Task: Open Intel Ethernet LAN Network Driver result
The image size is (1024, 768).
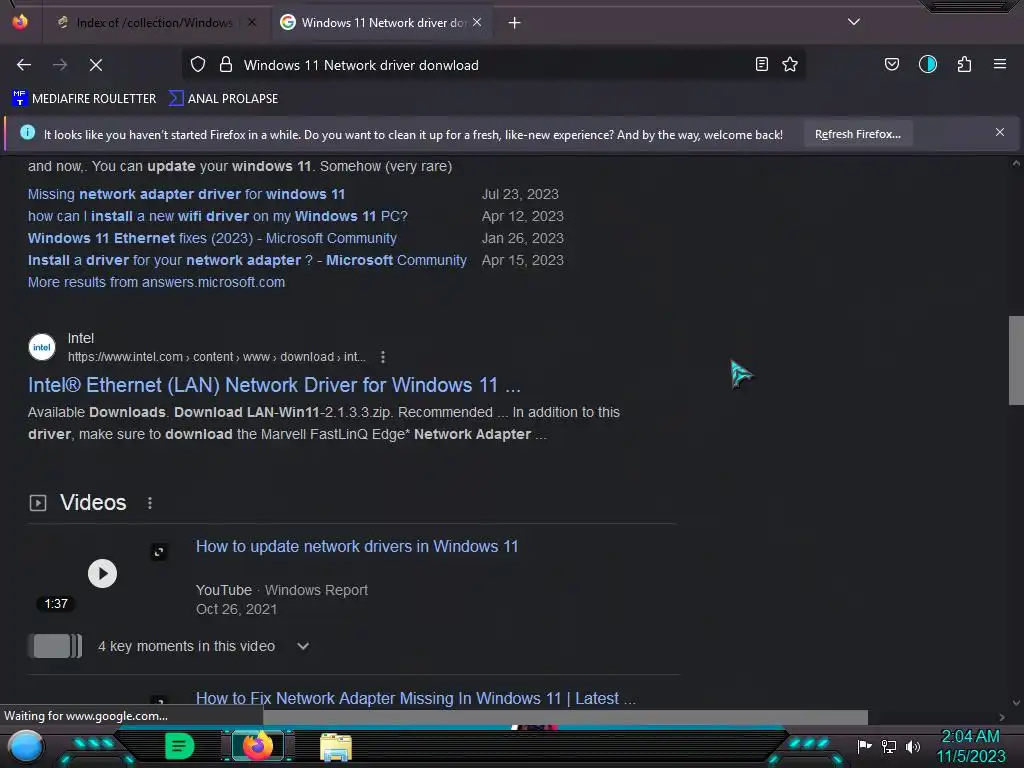Action: [274, 385]
